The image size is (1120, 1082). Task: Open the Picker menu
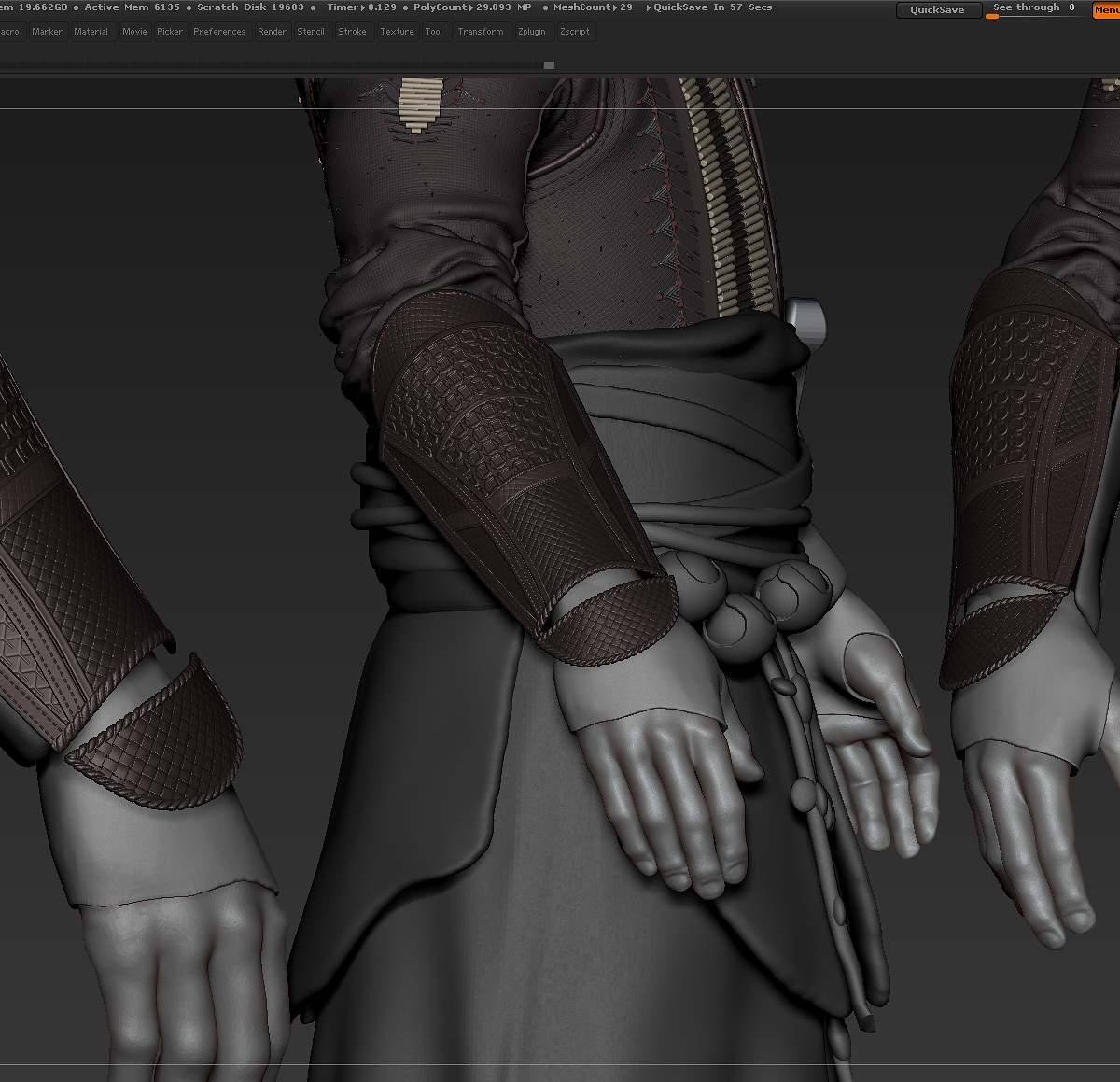click(170, 32)
